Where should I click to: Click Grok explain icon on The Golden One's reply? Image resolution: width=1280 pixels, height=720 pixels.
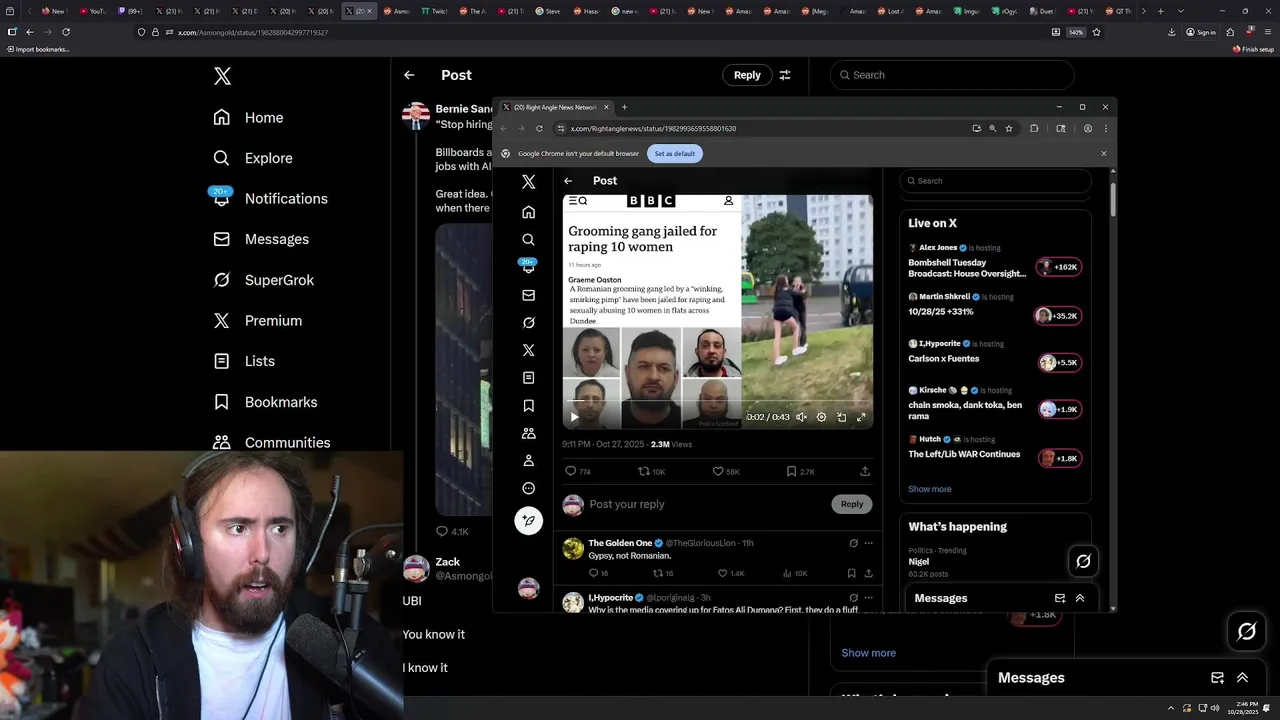853,543
